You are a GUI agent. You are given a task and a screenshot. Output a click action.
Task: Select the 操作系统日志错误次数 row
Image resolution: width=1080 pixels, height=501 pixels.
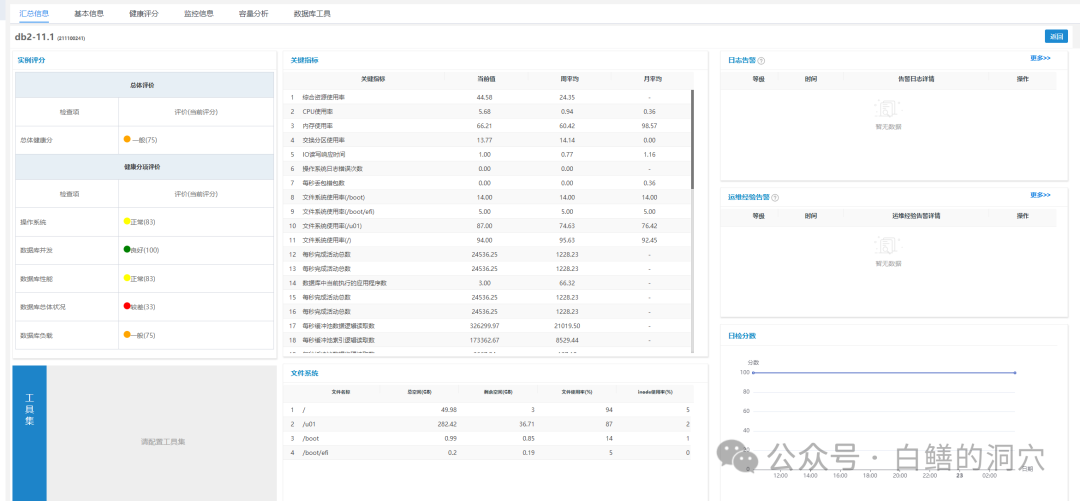tap(488, 168)
